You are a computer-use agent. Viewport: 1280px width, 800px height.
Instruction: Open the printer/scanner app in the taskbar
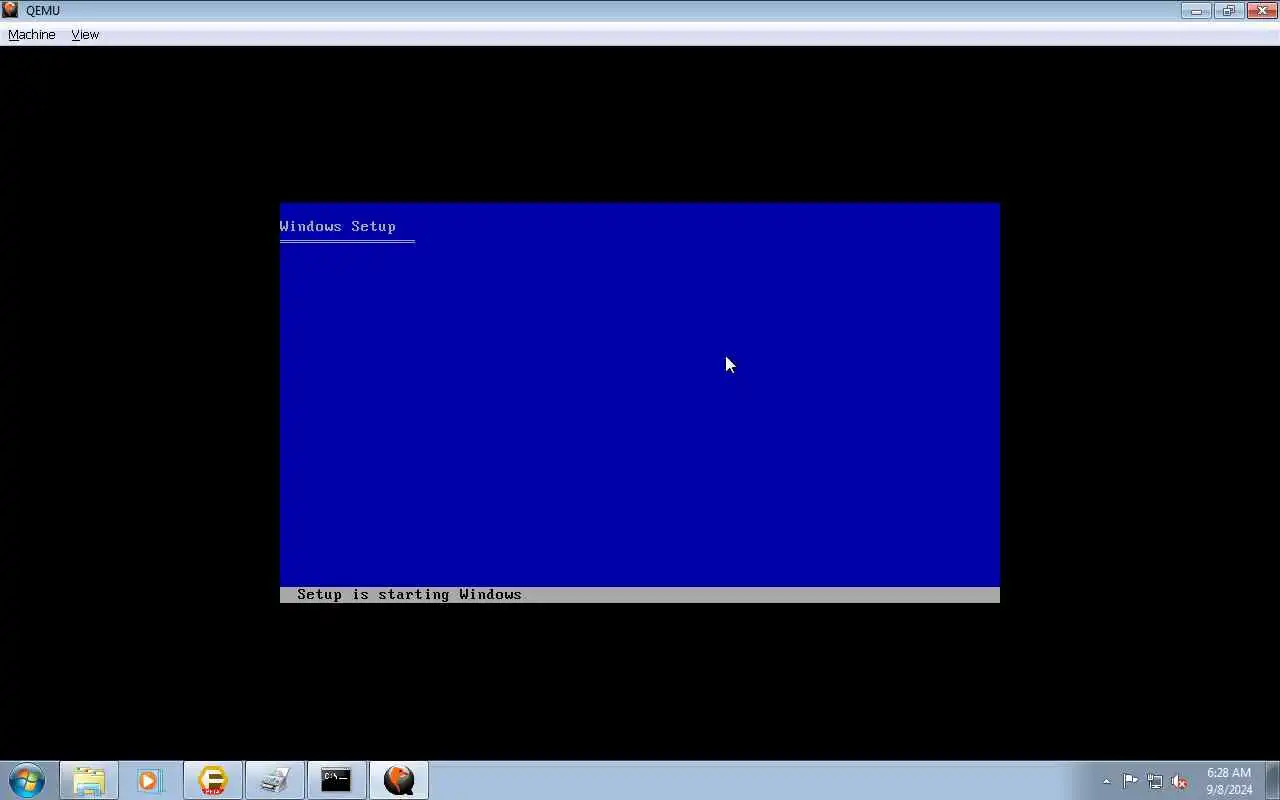274,780
